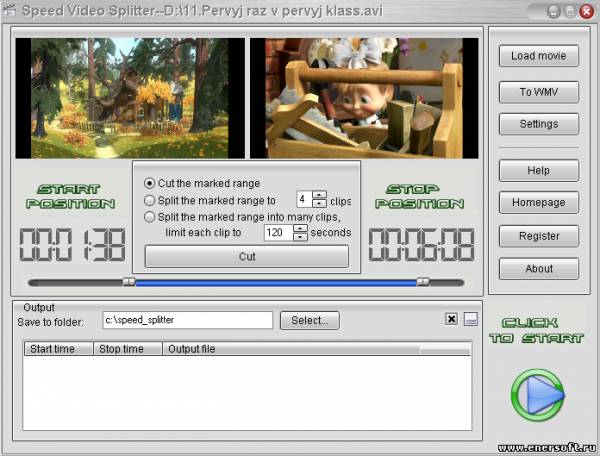Open Load movie
The height and width of the screenshot is (456, 600).
coord(538,56)
